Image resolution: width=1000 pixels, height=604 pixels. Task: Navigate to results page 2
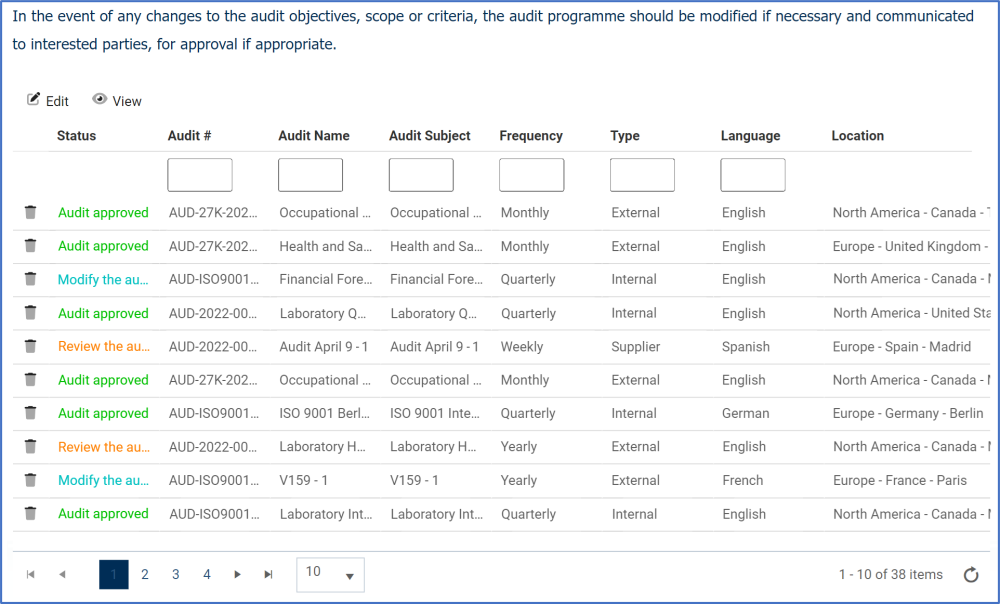(144, 574)
